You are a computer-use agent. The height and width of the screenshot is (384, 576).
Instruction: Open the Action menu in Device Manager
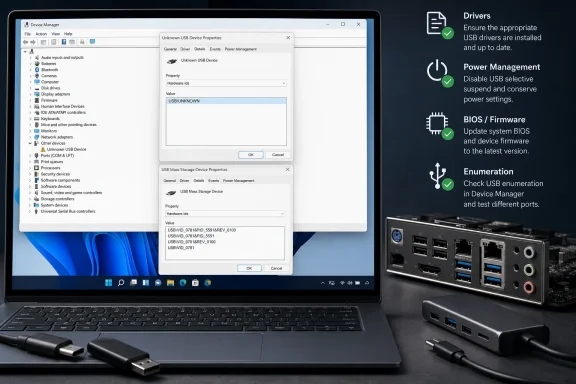(x=41, y=34)
